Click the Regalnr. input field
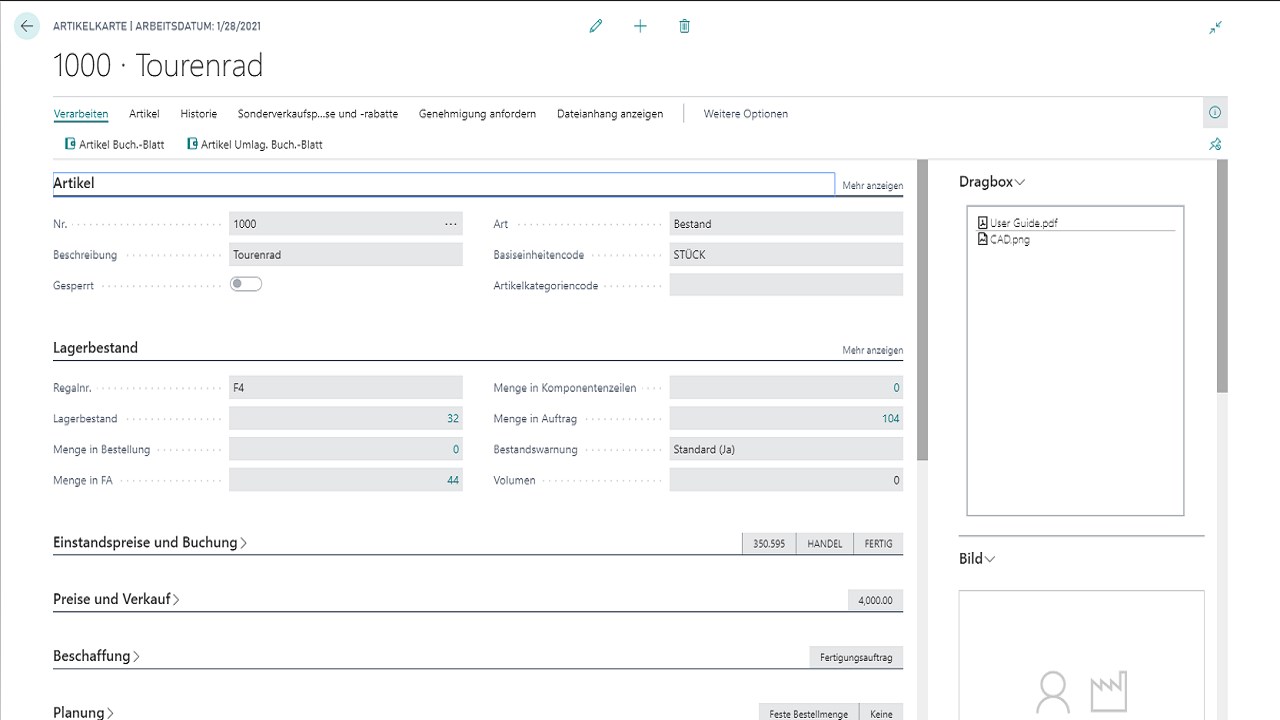The width and height of the screenshot is (1280, 720). (345, 388)
